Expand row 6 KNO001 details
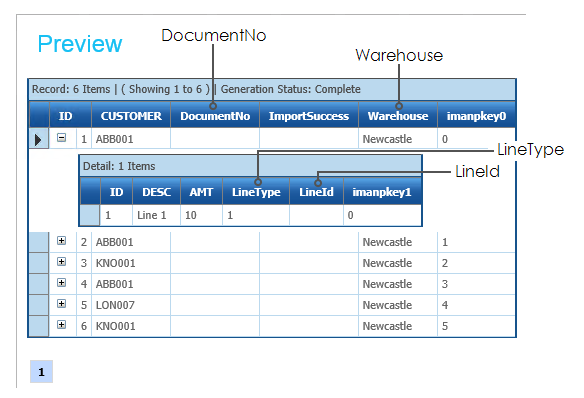The width and height of the screenshot is (584, 398). click(x=61, y=325)
